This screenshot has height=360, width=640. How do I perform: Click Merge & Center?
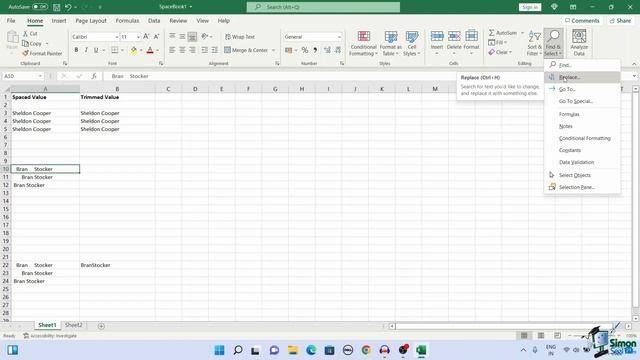(x=246, y=50)
